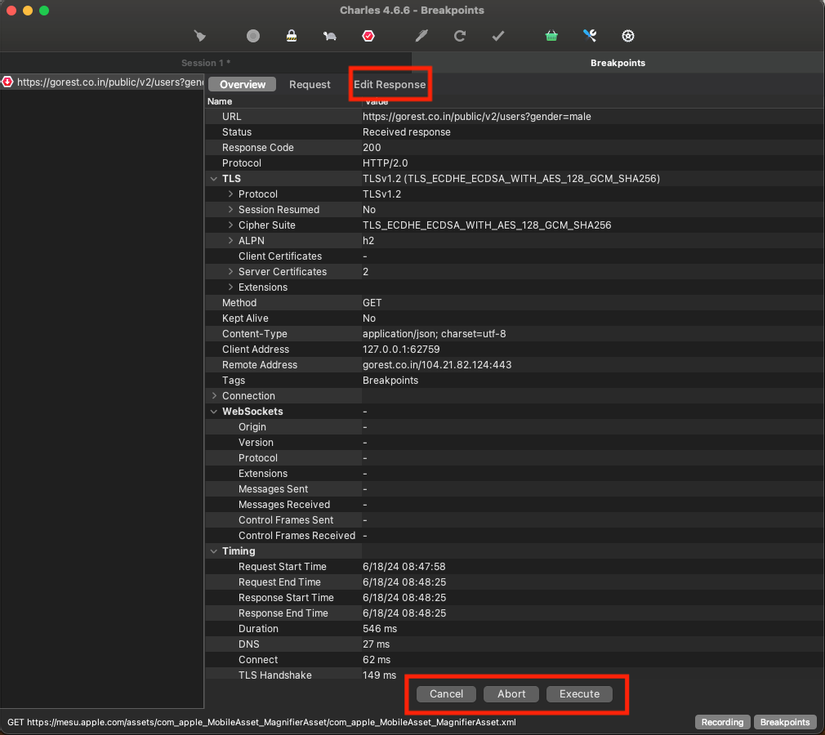Switch to the Edit Response tab
Screen dimensions: 825x735
389,84
